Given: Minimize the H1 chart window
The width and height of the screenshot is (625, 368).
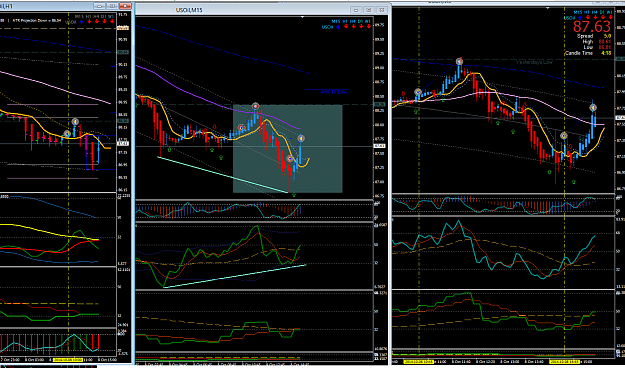Looking at the screenshot, I should pos(99,6).
